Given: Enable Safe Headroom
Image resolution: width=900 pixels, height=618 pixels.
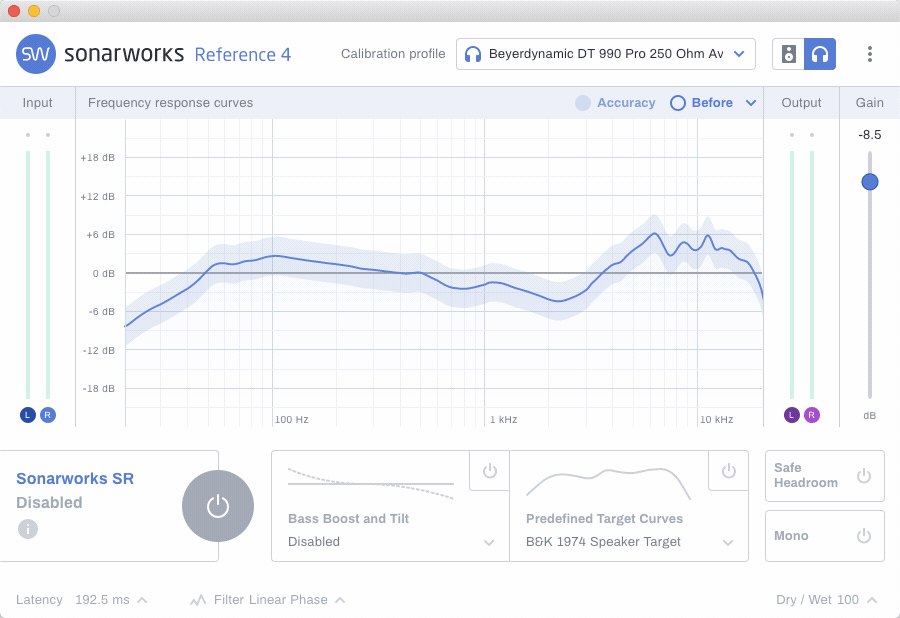Looking at the screenshot, I should 864,476.
